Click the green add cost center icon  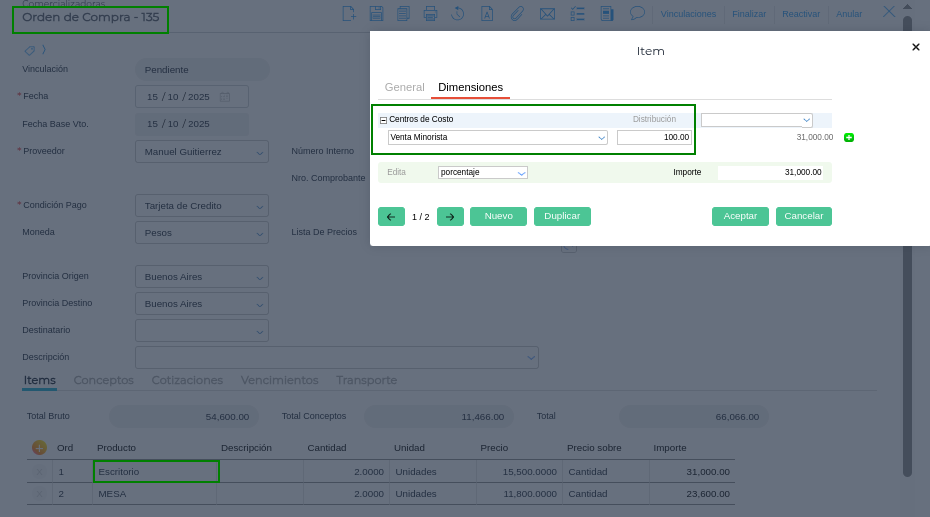849,137
